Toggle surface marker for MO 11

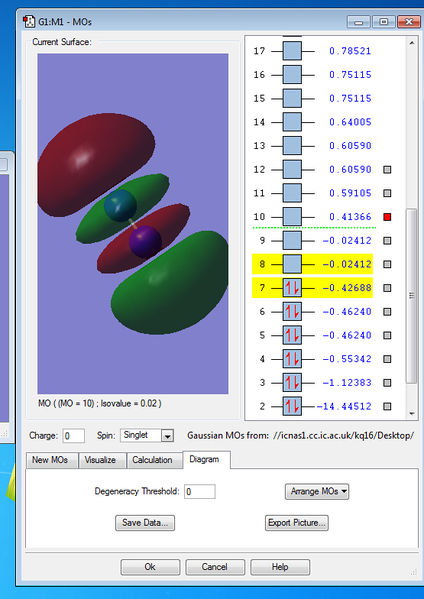pos(387,193)
